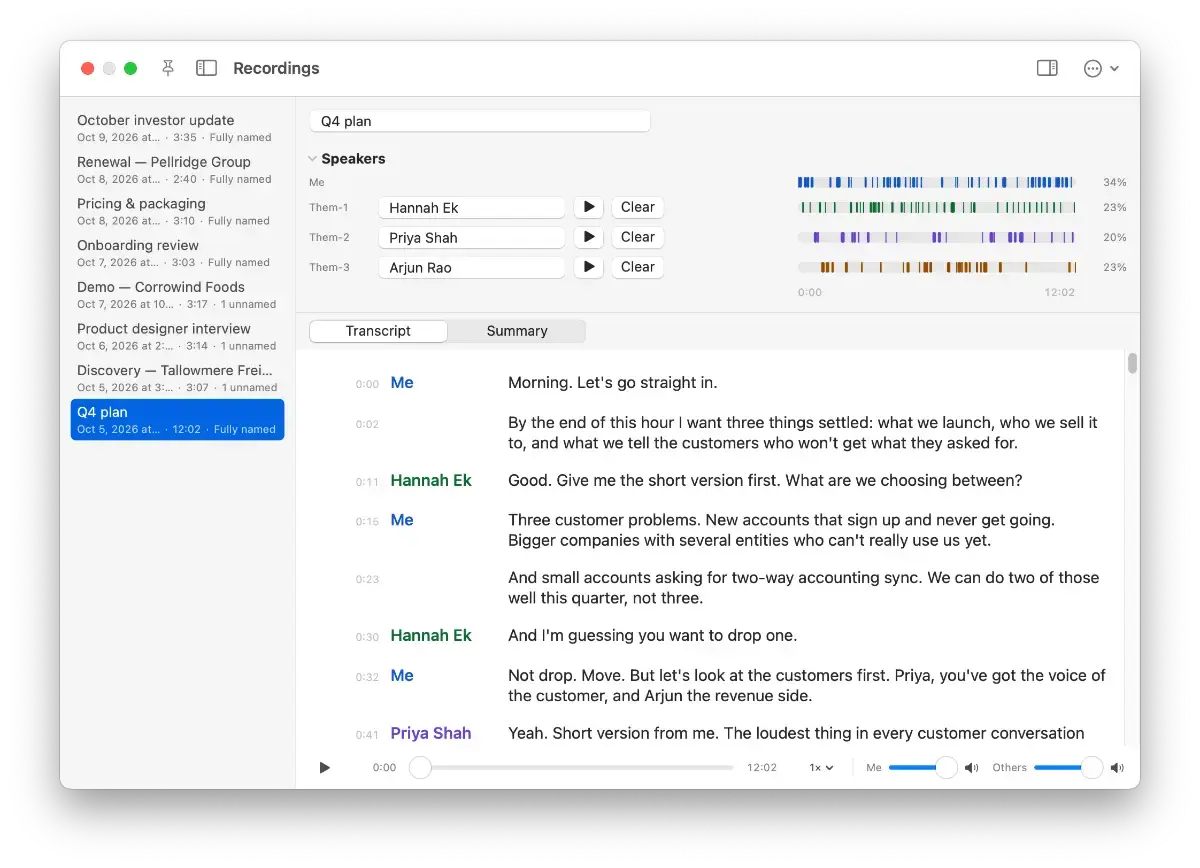Open Renewal — Pellridge Group recording
Screen dimensions: 1200x868
pos(178,170)
